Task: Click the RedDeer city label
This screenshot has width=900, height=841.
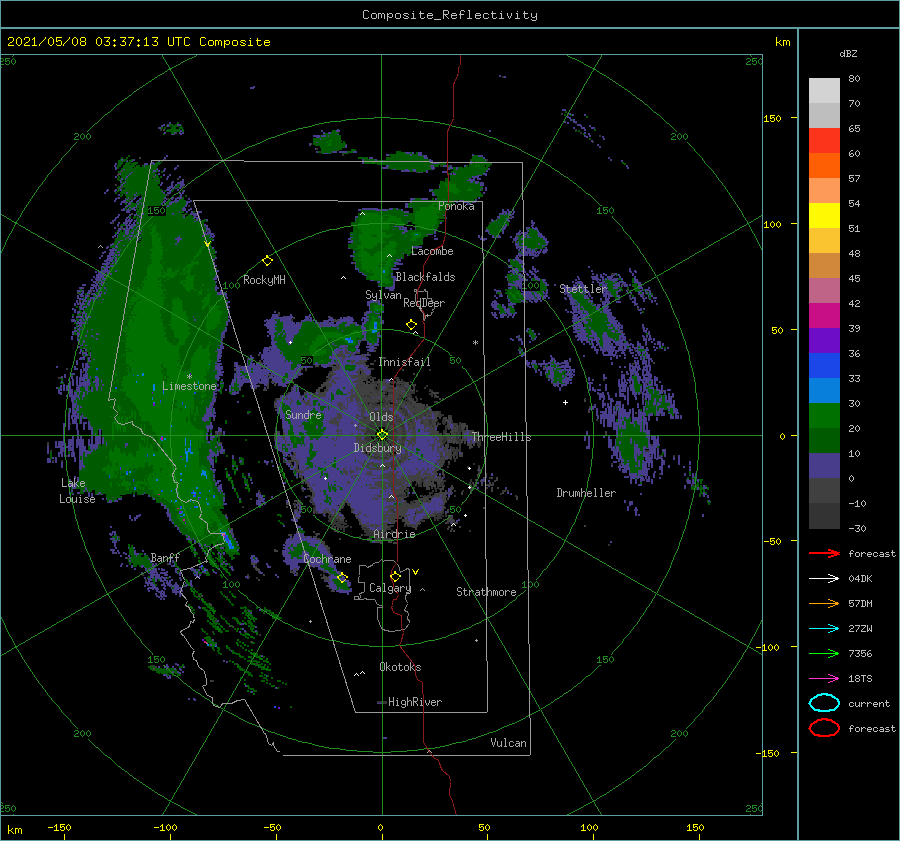Action: coord(424,303)
